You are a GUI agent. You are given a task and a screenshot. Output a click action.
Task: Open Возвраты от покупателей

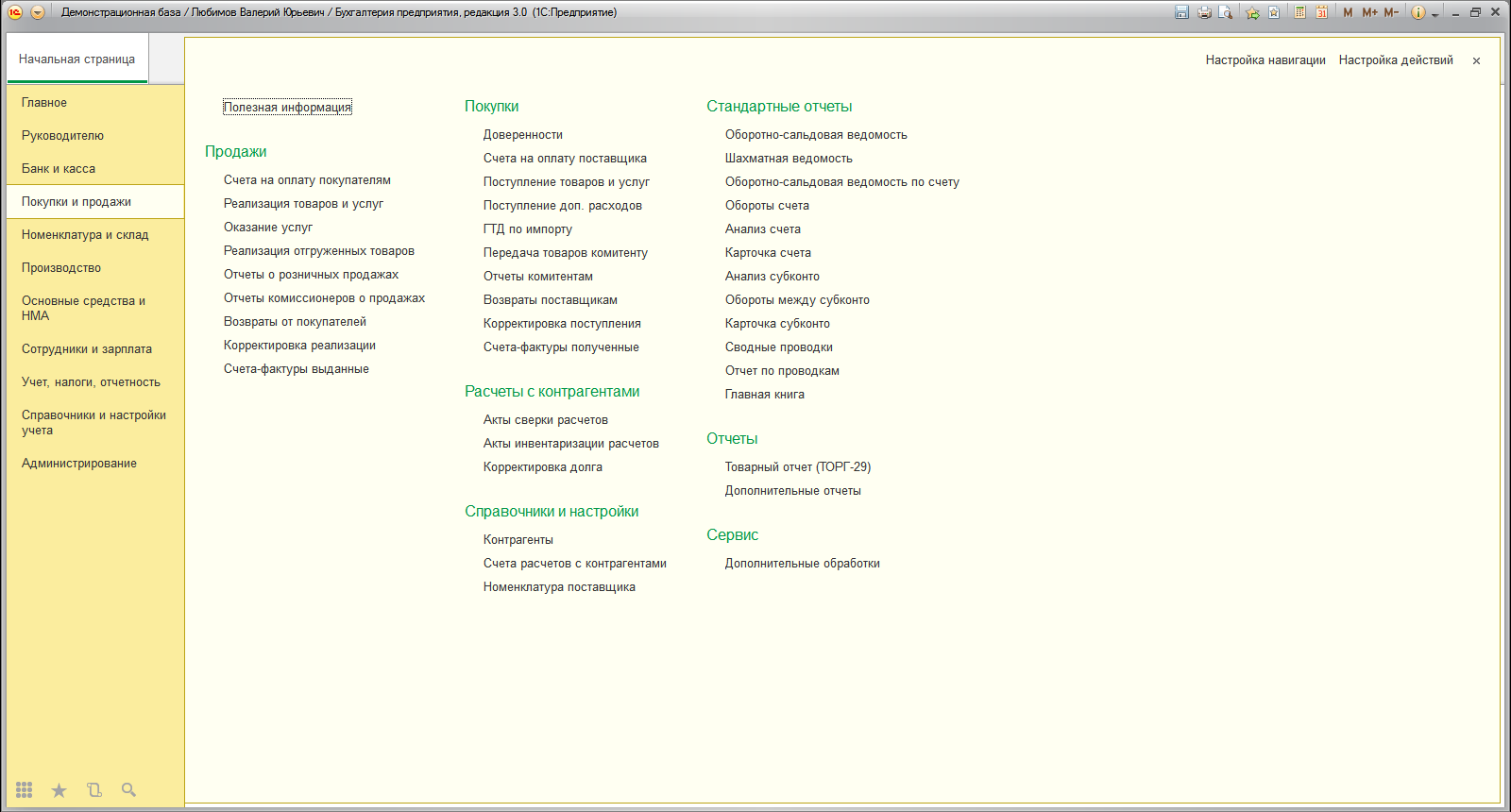point(295,321)
